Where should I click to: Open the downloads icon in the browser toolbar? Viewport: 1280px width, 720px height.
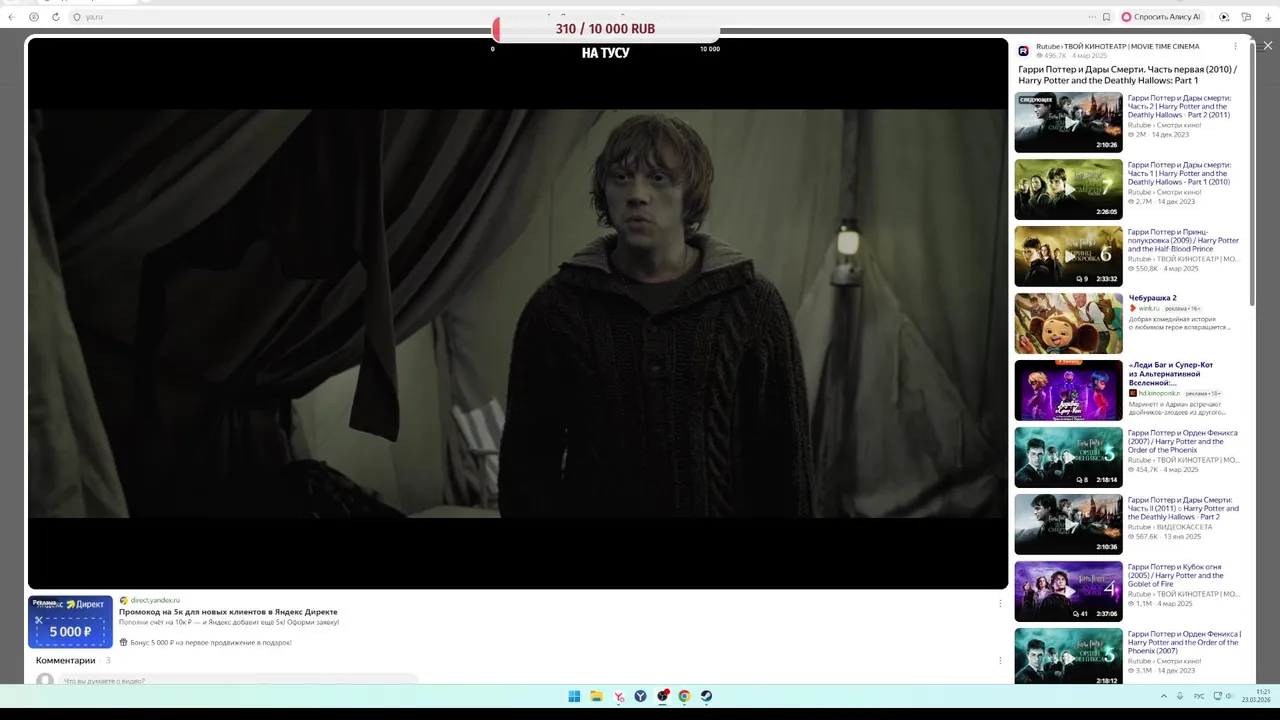pyautogui.click(x=1268, y=17)
